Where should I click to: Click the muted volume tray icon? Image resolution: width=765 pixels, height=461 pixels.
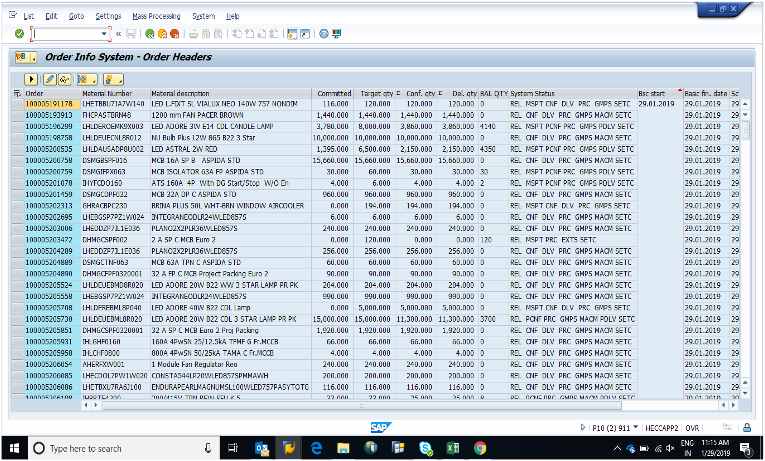click(x=672, y=448)
